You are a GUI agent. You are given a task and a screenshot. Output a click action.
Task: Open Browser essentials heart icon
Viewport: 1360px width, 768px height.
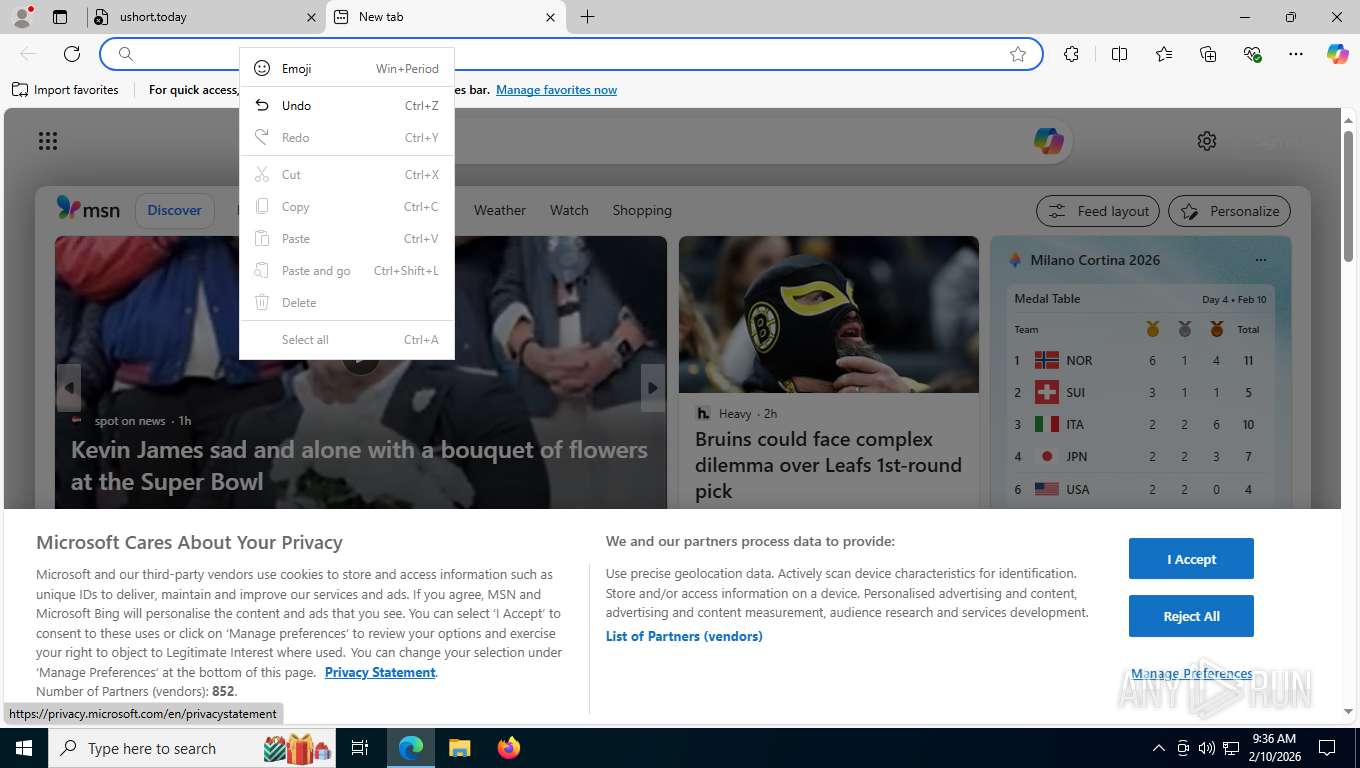coord(1252,54)
